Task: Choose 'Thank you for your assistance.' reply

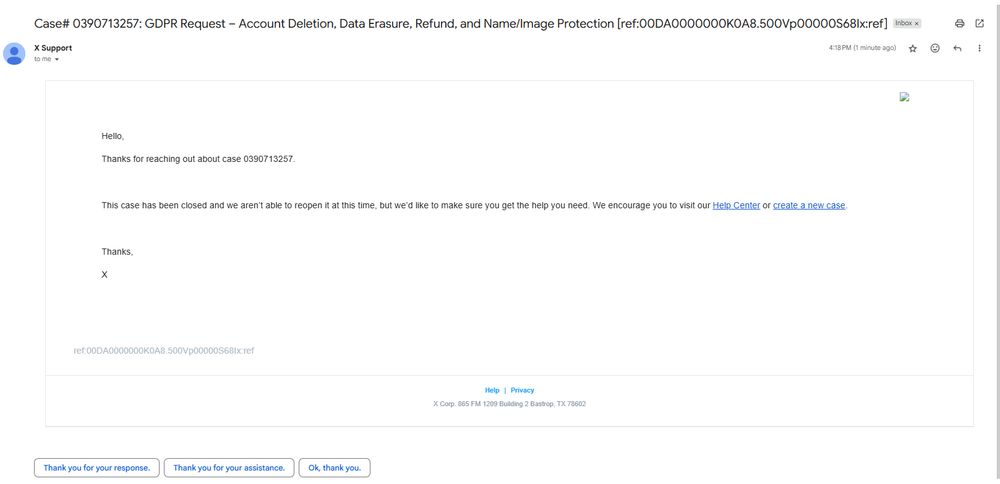Action: pyautogui.click(x=229, y=467)
